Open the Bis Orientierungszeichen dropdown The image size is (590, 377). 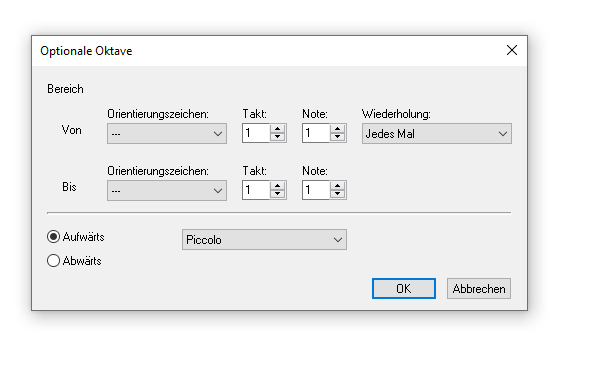[x=167, y=190]
